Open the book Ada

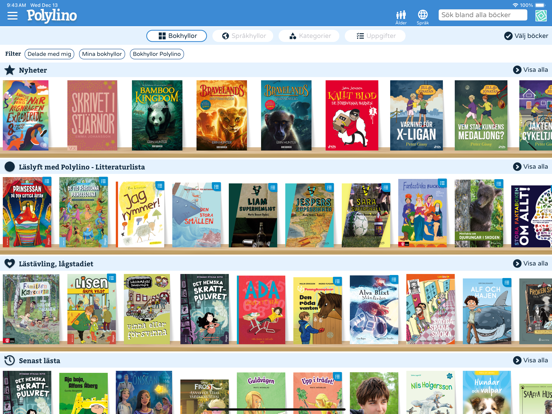click(x=261, y=310)
